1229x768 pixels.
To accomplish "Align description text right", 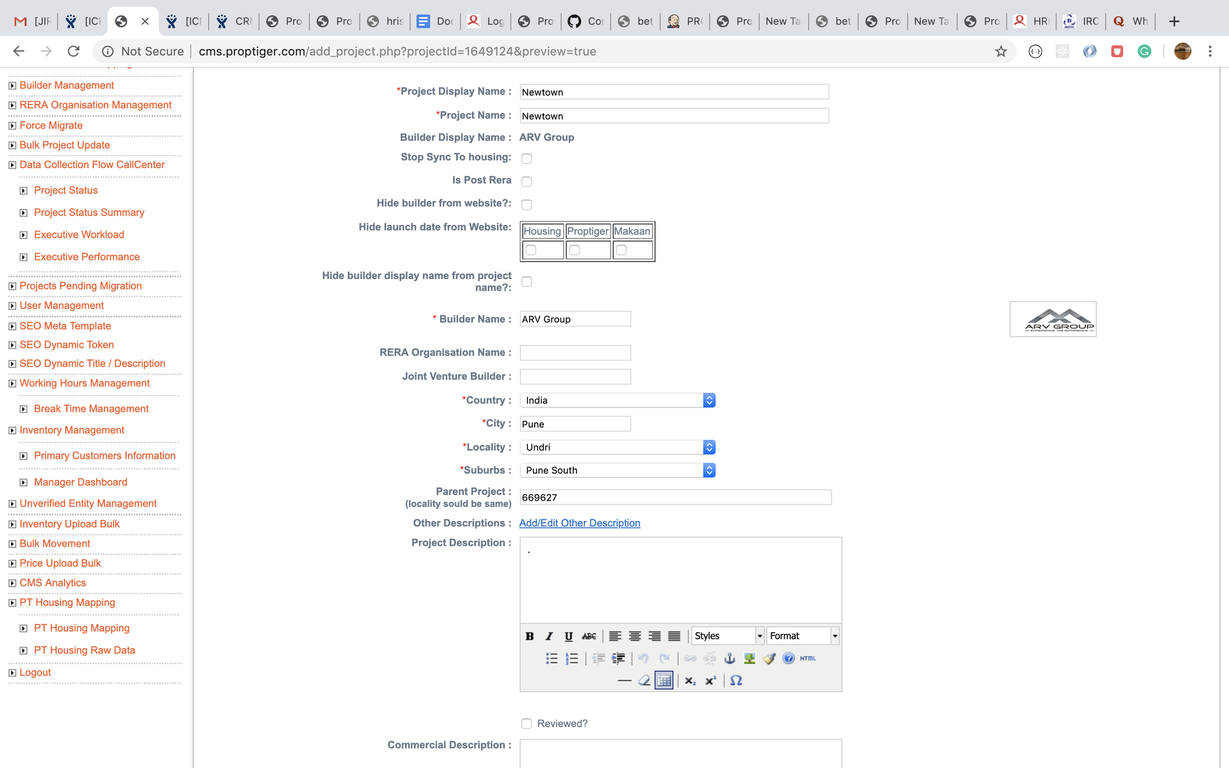I will tap(655, 636).
